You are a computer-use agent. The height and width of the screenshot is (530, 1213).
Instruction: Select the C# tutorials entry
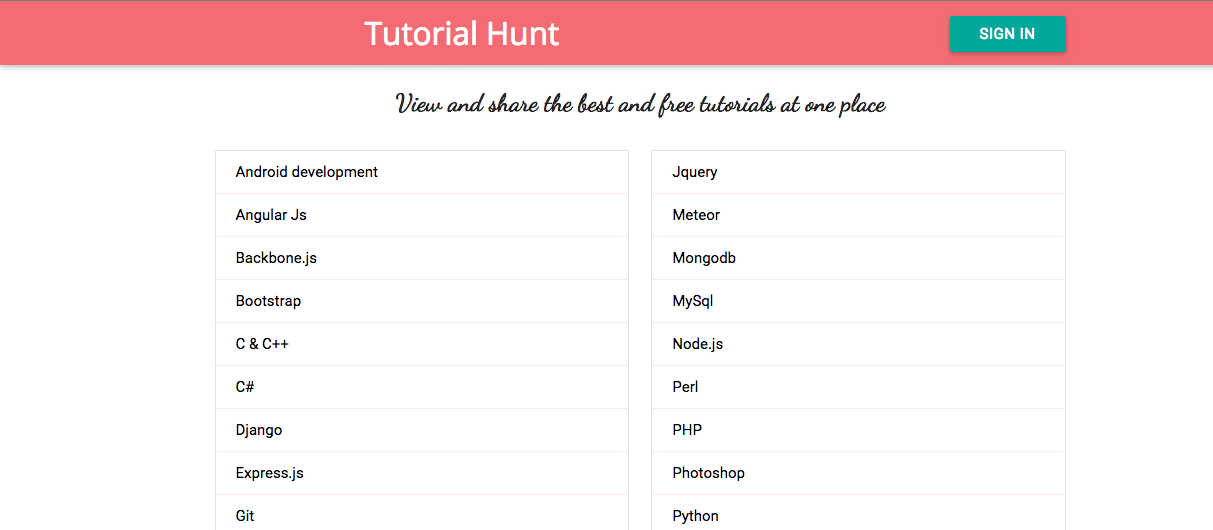click(422, 387)
